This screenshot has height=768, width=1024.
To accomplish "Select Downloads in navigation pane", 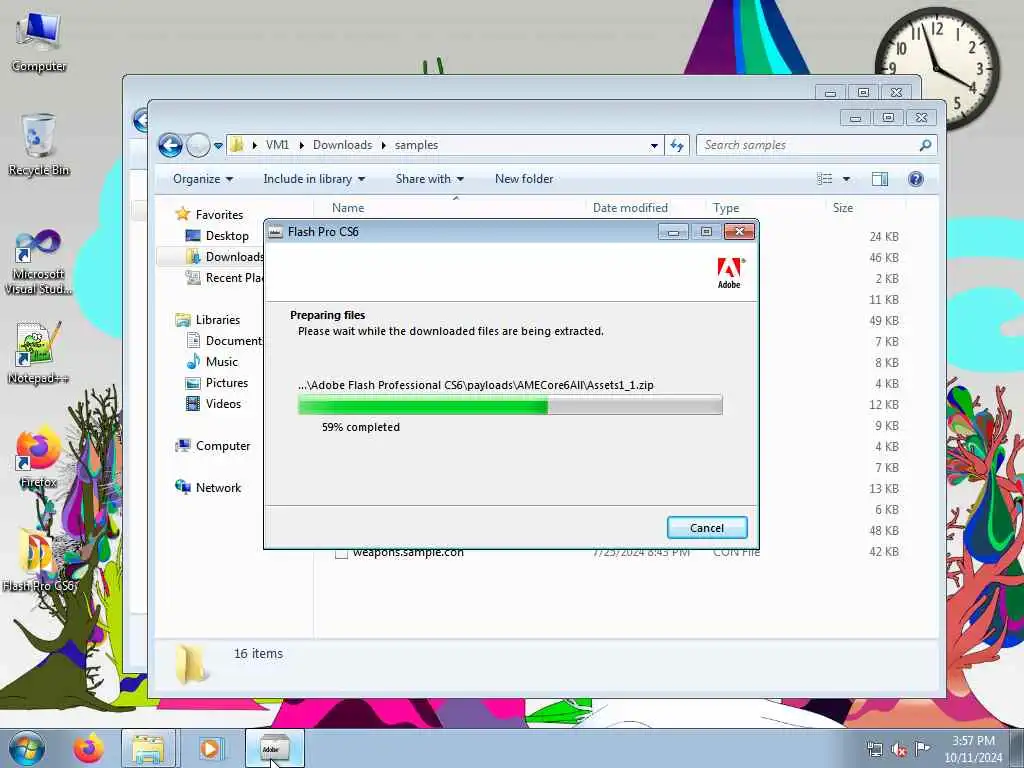I will pos(225,257).
